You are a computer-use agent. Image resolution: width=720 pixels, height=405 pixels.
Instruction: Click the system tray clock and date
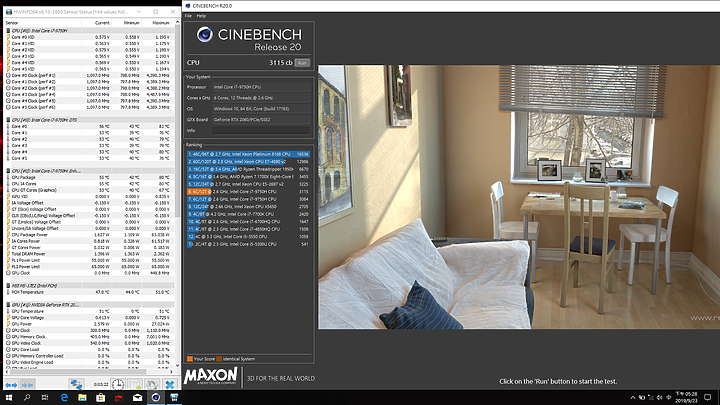tap(688, 398)
